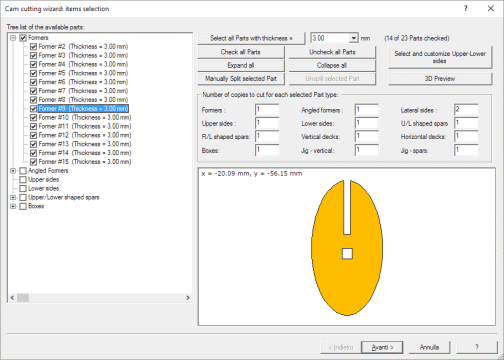504x360 pixels.
Task: Select Former #12 in the tree list
Action: click(x=85, y=135)
